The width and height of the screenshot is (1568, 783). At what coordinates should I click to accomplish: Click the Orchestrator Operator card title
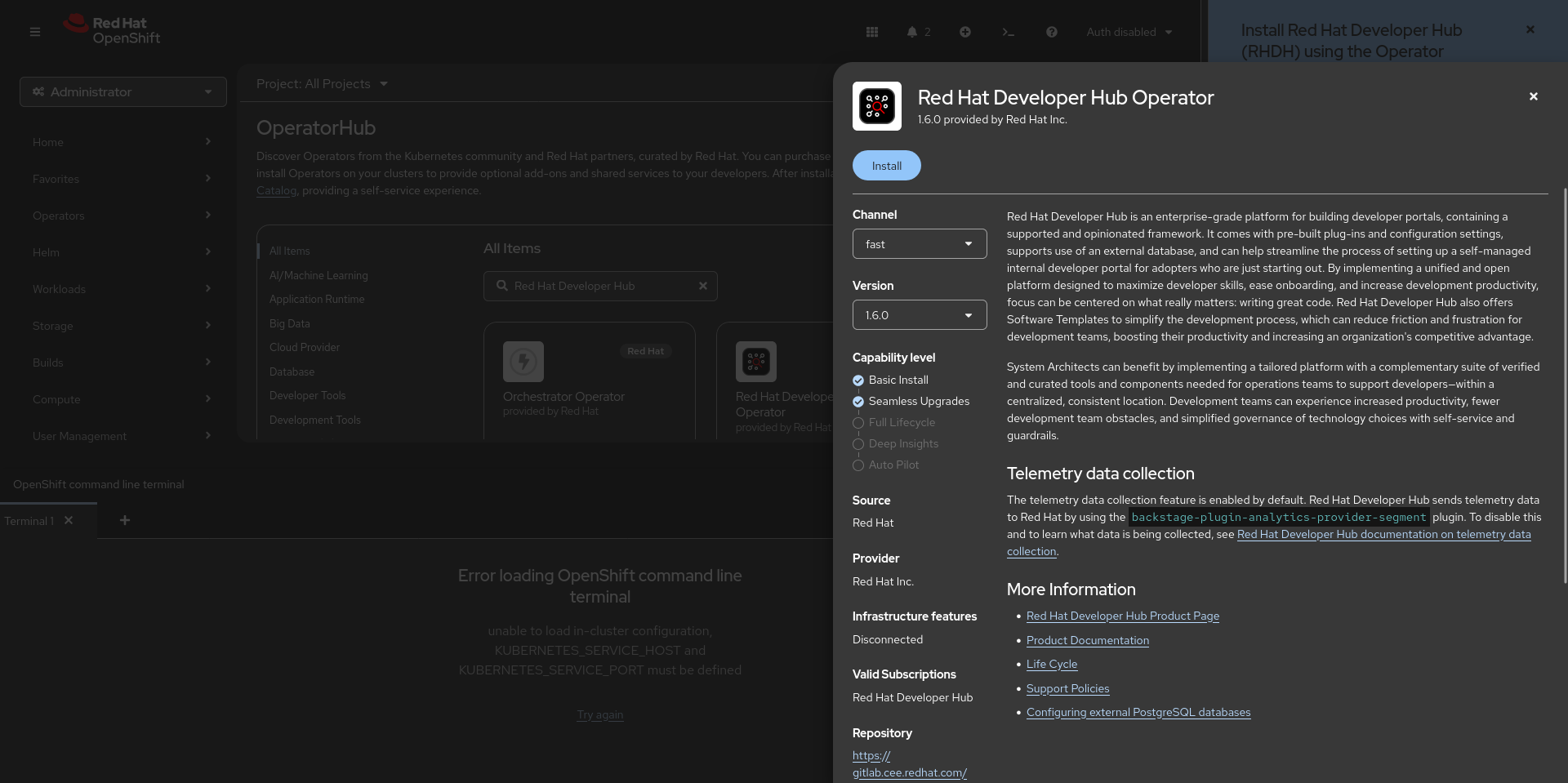point(563,397)
